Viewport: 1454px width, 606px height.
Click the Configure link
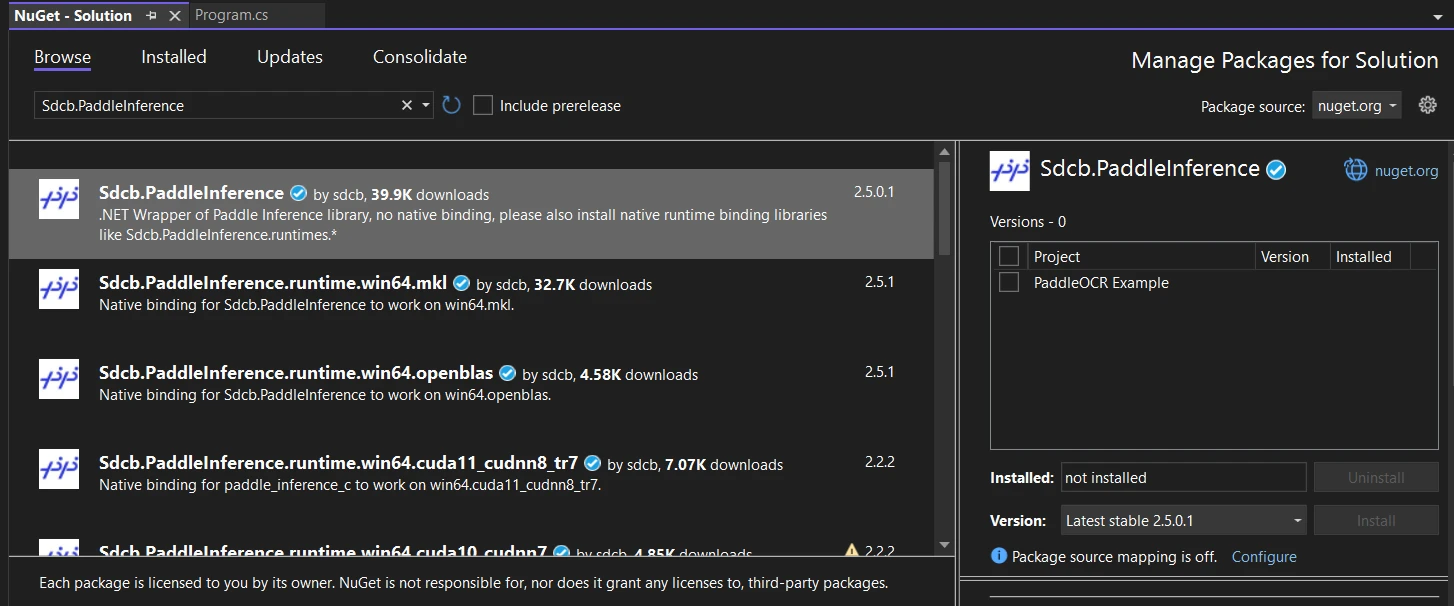click(x=1263, y=556)
